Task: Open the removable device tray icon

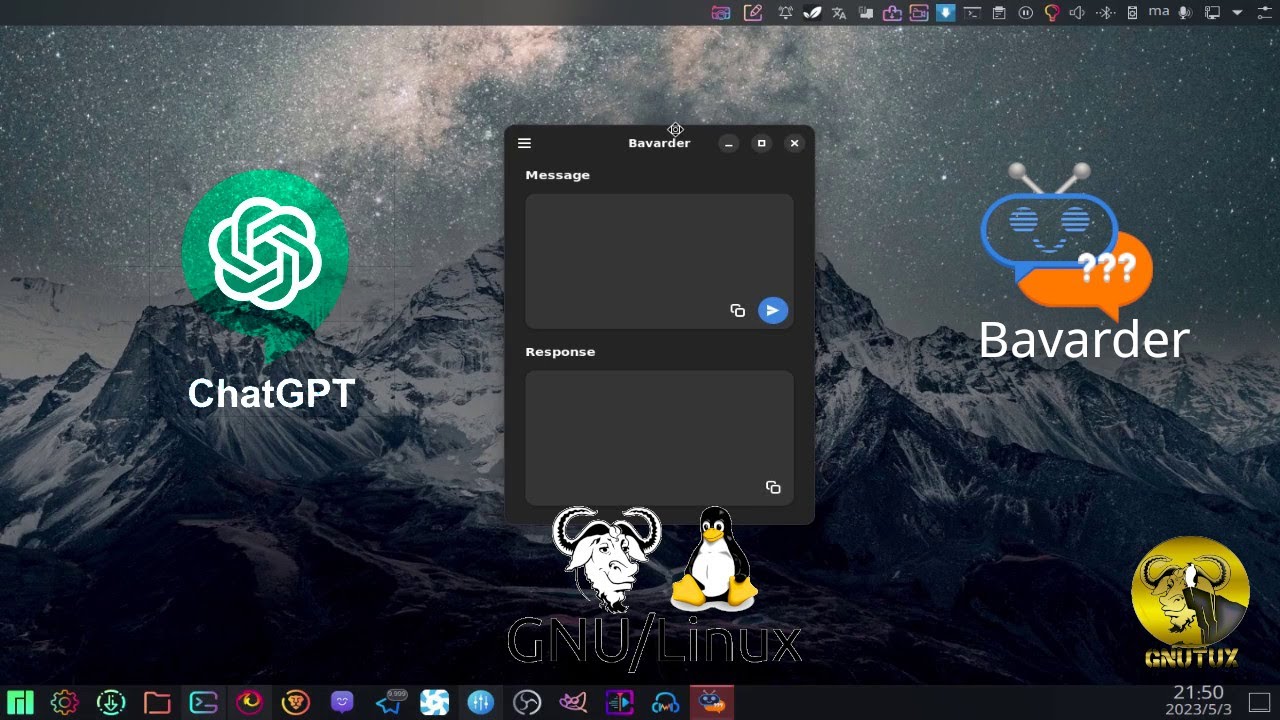Action: pos(1132,12)
